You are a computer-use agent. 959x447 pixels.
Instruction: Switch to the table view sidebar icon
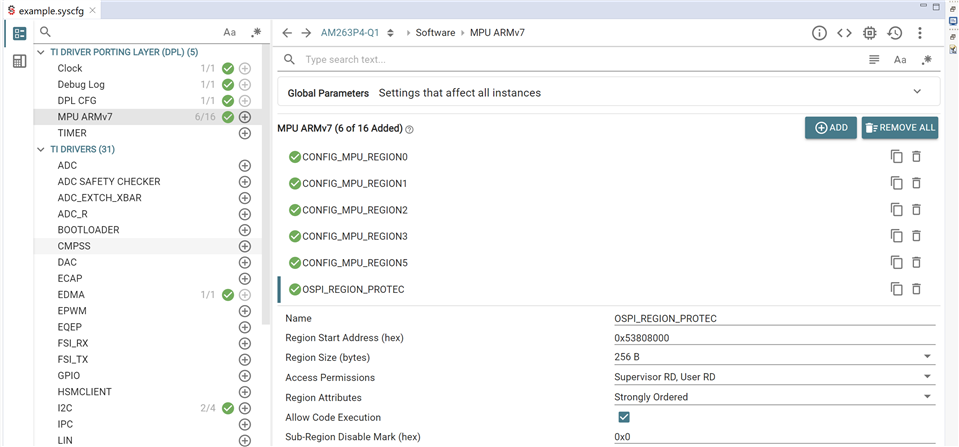19,62
